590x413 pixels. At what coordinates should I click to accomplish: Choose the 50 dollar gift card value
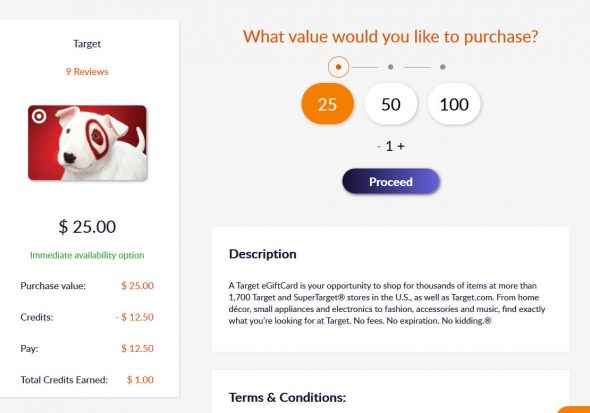tap(391, 104)
